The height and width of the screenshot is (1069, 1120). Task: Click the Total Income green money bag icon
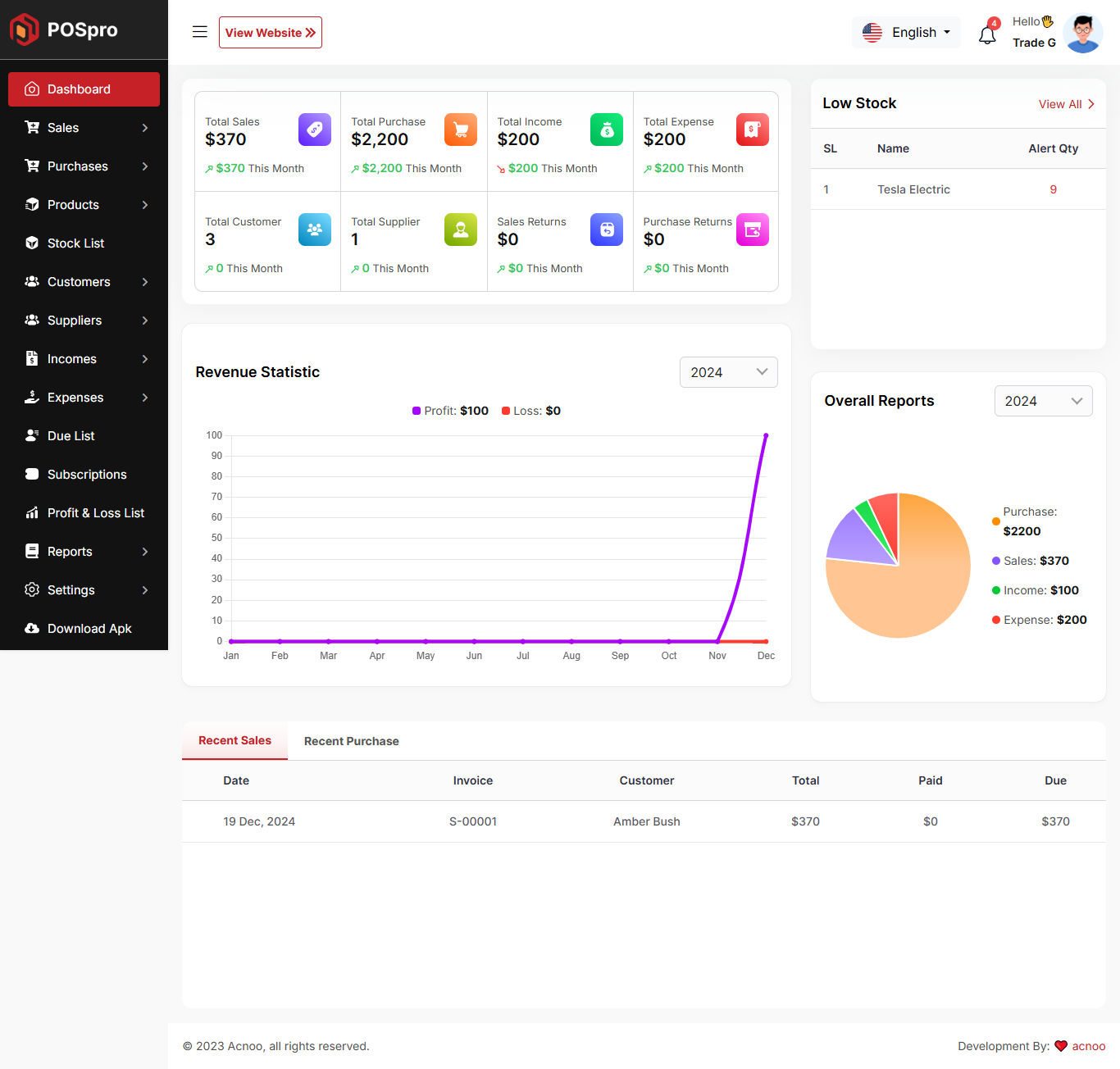coord(606,130)
